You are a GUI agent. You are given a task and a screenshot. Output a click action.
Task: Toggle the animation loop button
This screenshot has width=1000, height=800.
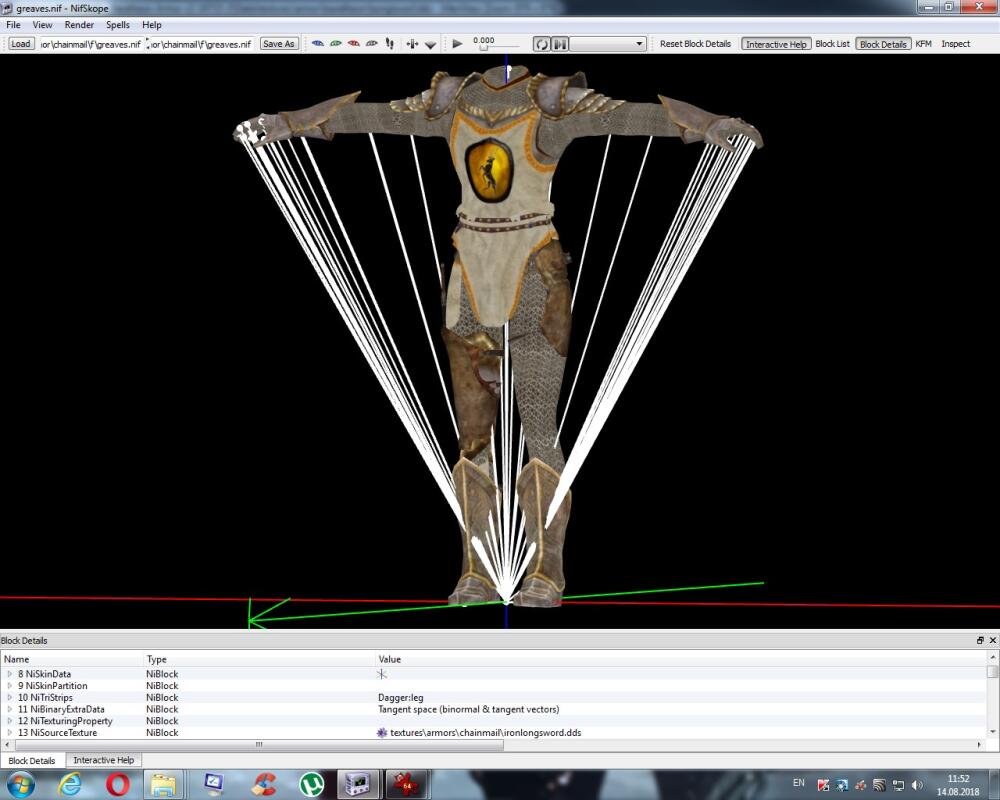pos(541,44)
